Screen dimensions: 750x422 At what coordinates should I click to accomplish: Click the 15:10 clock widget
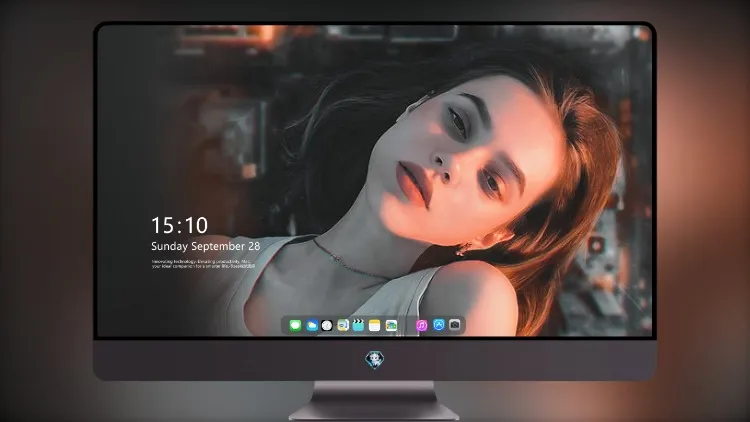click(x=179, y=225)
